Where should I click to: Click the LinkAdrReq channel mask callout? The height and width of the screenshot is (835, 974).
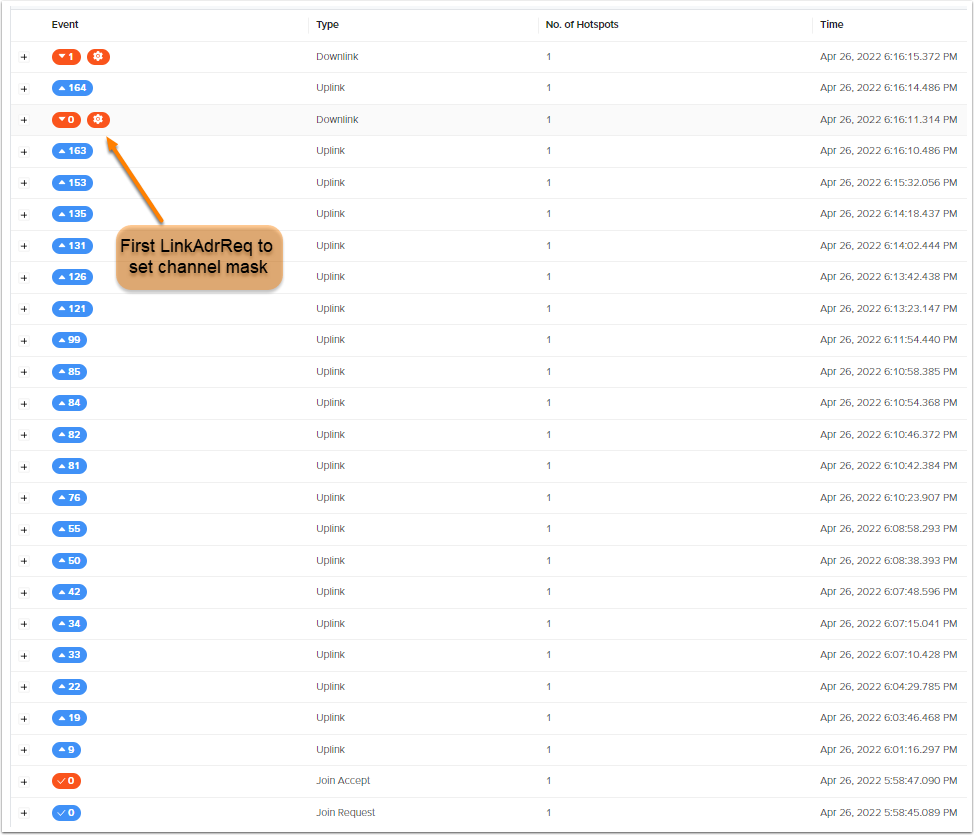pos(199,258)
